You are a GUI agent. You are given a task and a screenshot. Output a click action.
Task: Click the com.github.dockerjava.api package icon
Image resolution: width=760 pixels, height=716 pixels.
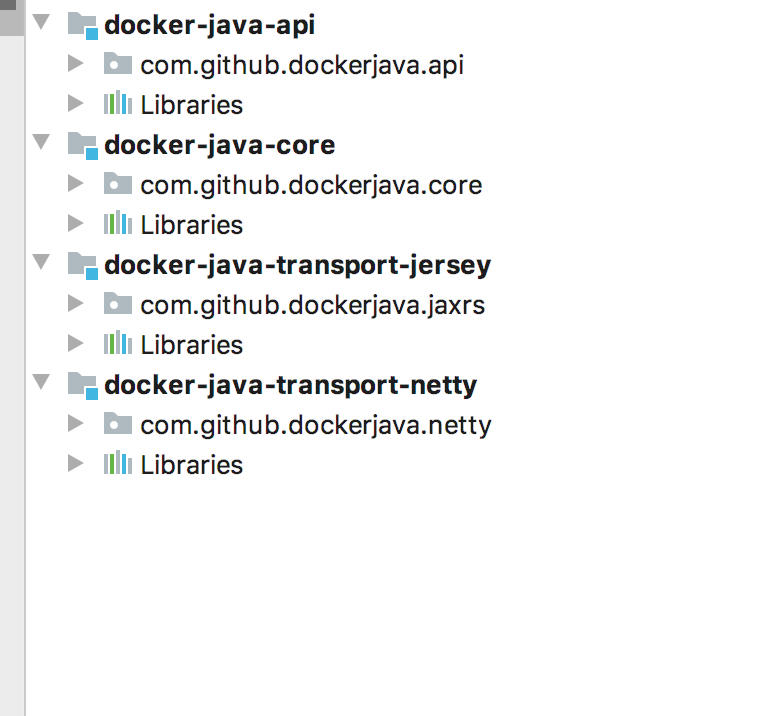click(x=118, y=63)
